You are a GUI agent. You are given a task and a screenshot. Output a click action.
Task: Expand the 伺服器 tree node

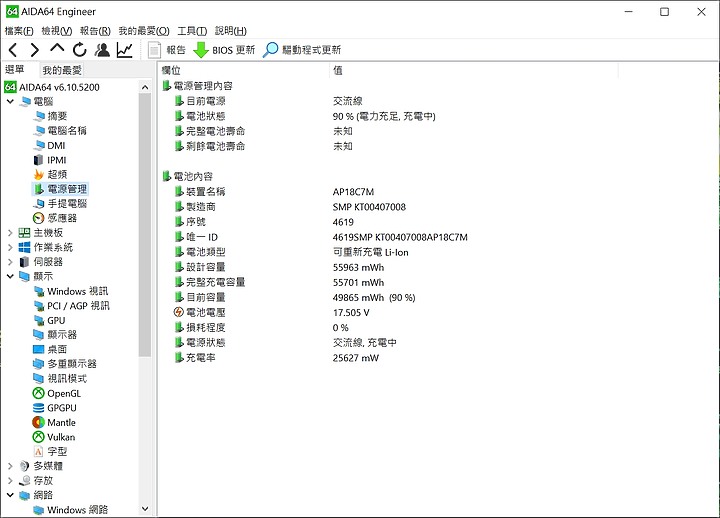coord(10,262)
